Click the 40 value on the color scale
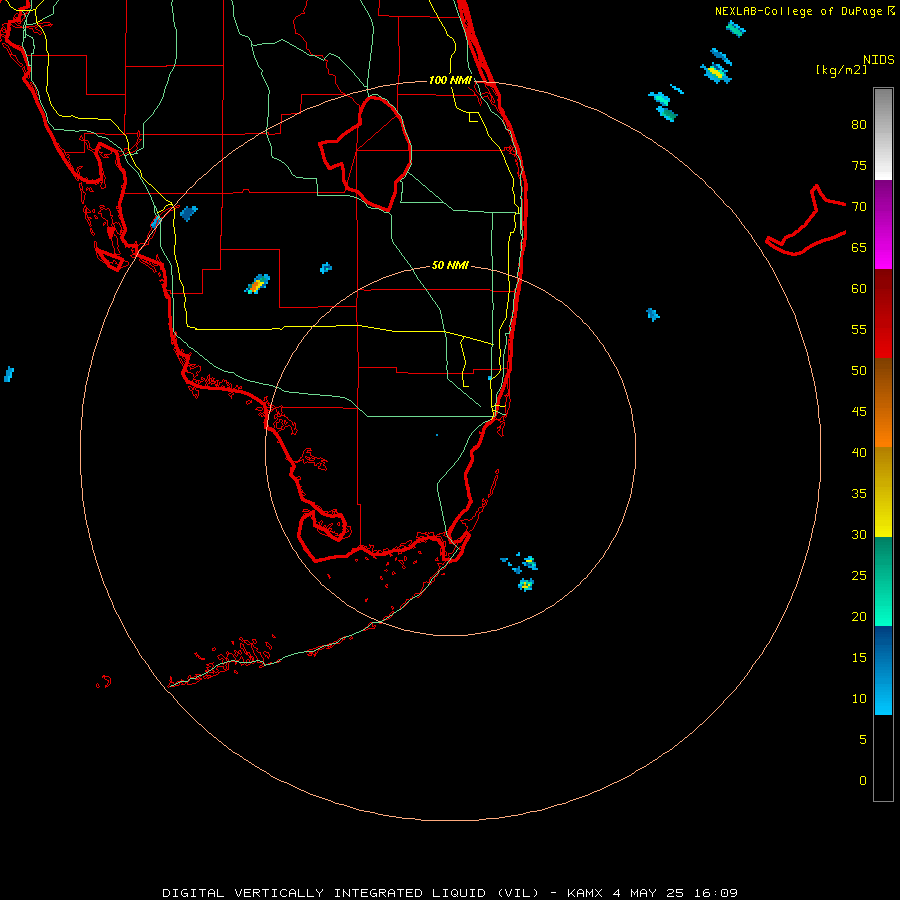This screenshot has width=900, height=900. 859,452
